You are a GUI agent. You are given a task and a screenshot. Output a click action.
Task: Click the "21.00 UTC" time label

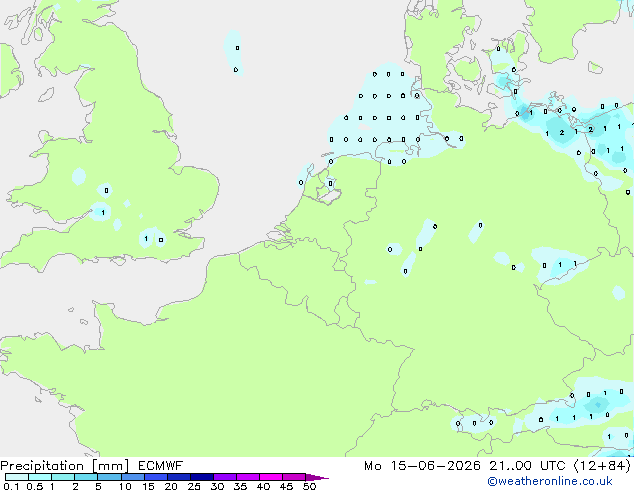(527, 466)
